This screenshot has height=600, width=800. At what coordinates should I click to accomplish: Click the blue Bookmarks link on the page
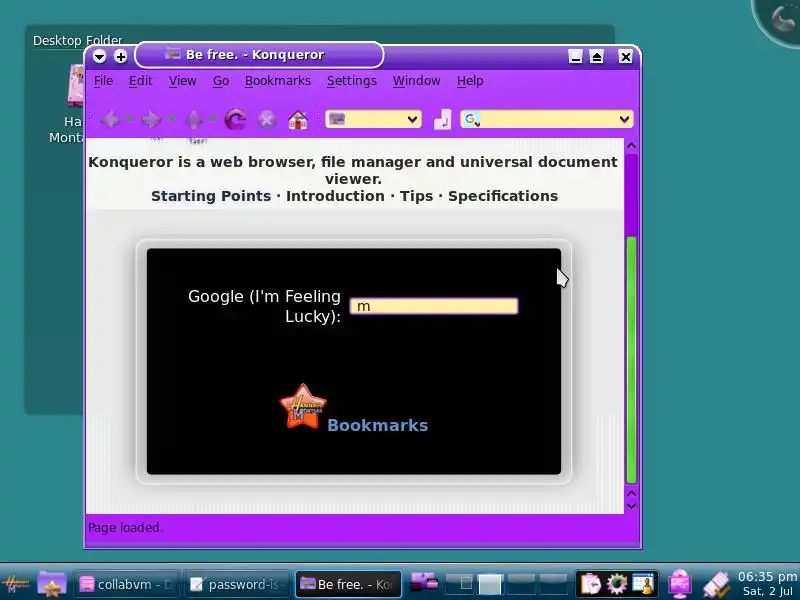(378, 426)
